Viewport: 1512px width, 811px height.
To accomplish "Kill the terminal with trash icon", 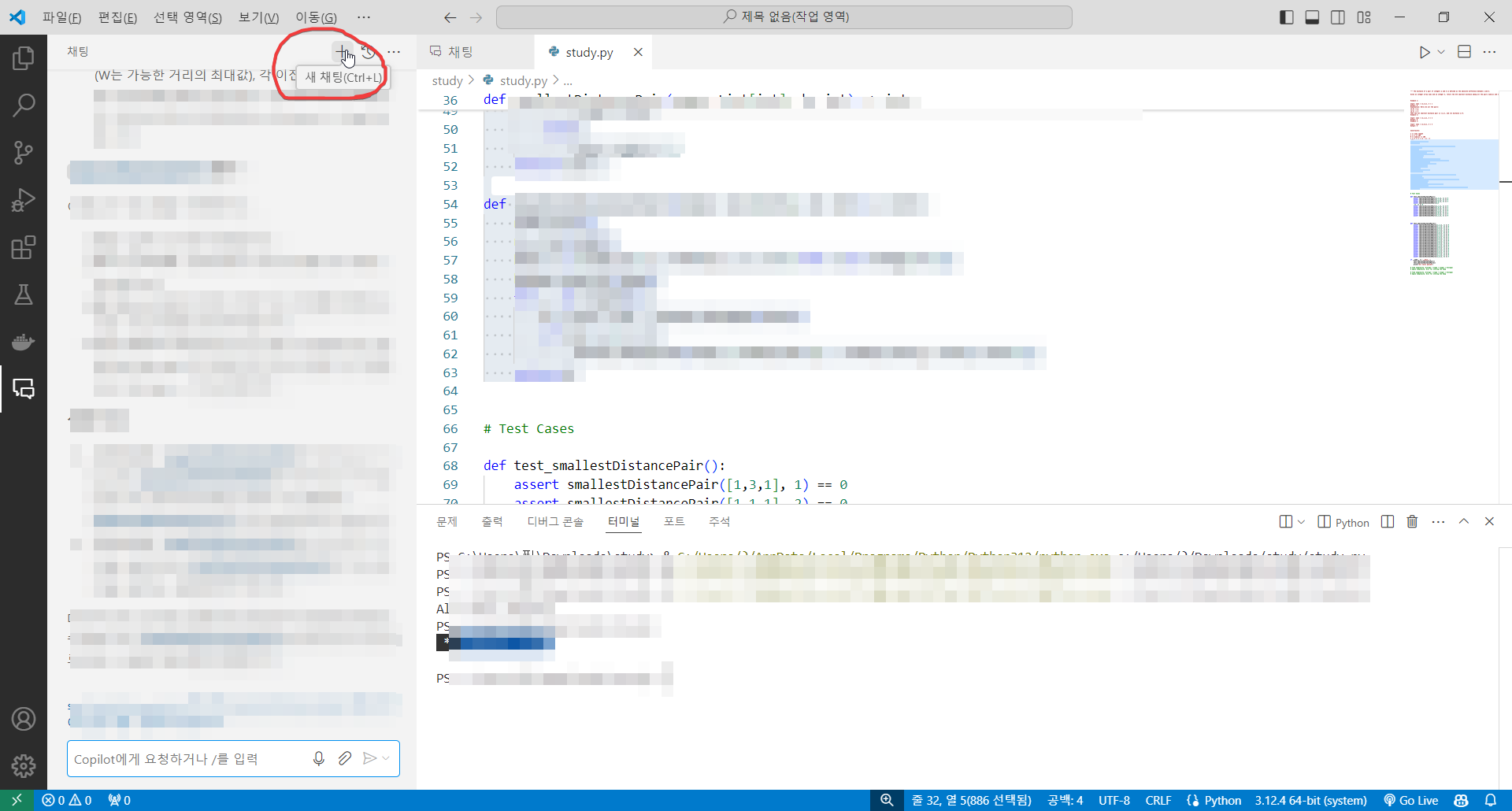I will [1412, 521].
